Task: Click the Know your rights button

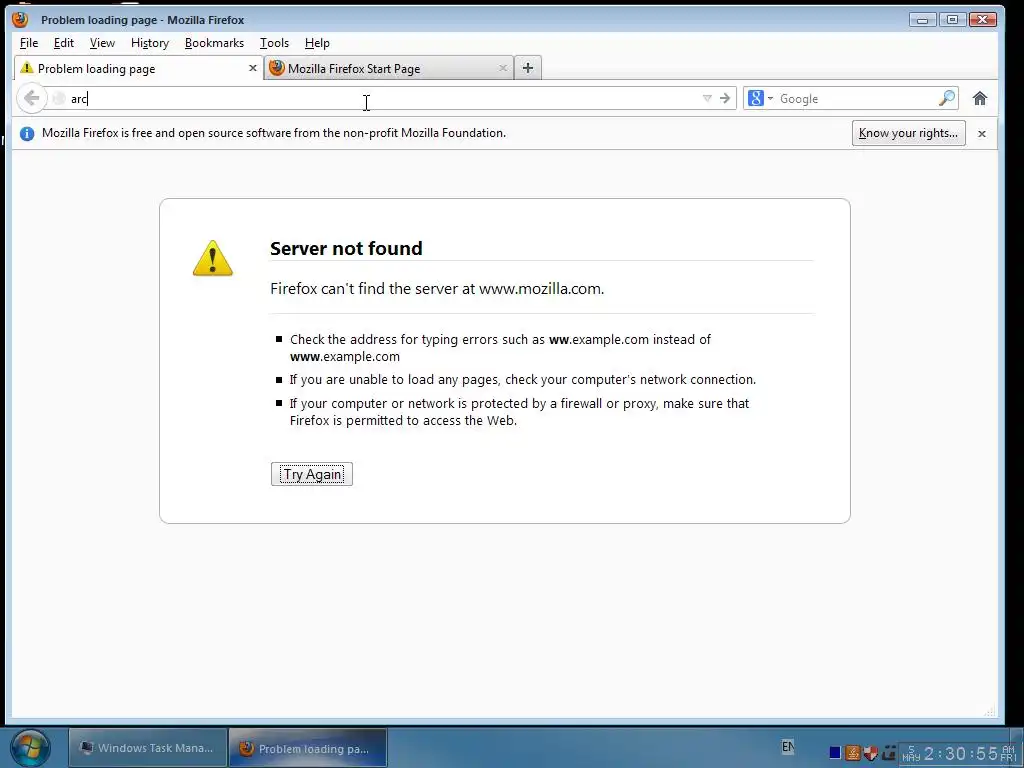Action: point(908,133)
